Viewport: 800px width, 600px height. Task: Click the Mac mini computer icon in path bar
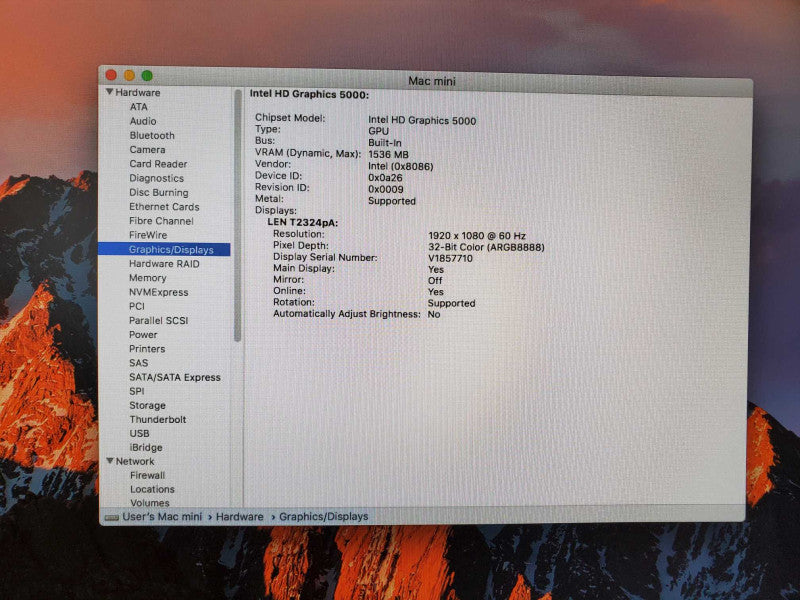112,517
